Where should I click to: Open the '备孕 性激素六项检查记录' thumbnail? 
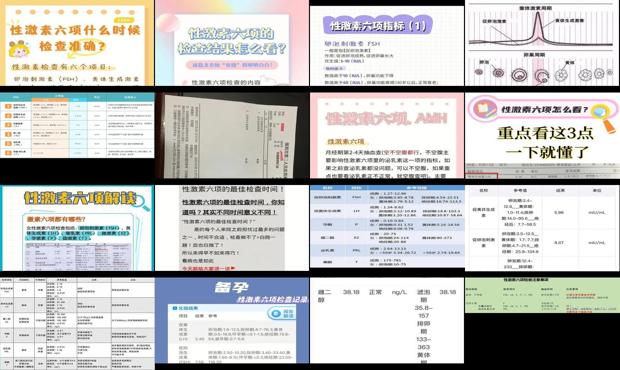pyautogui.click(x=232, y=321)
